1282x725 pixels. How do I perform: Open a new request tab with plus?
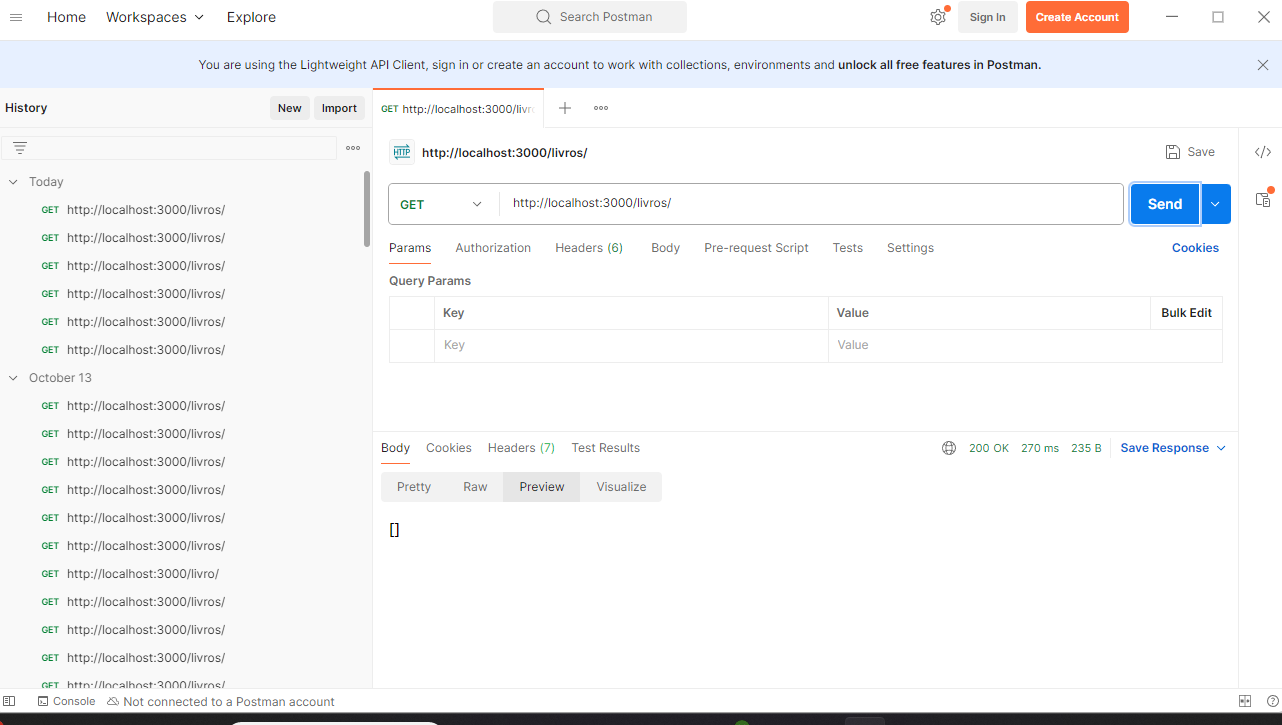(x=565, y=108)
